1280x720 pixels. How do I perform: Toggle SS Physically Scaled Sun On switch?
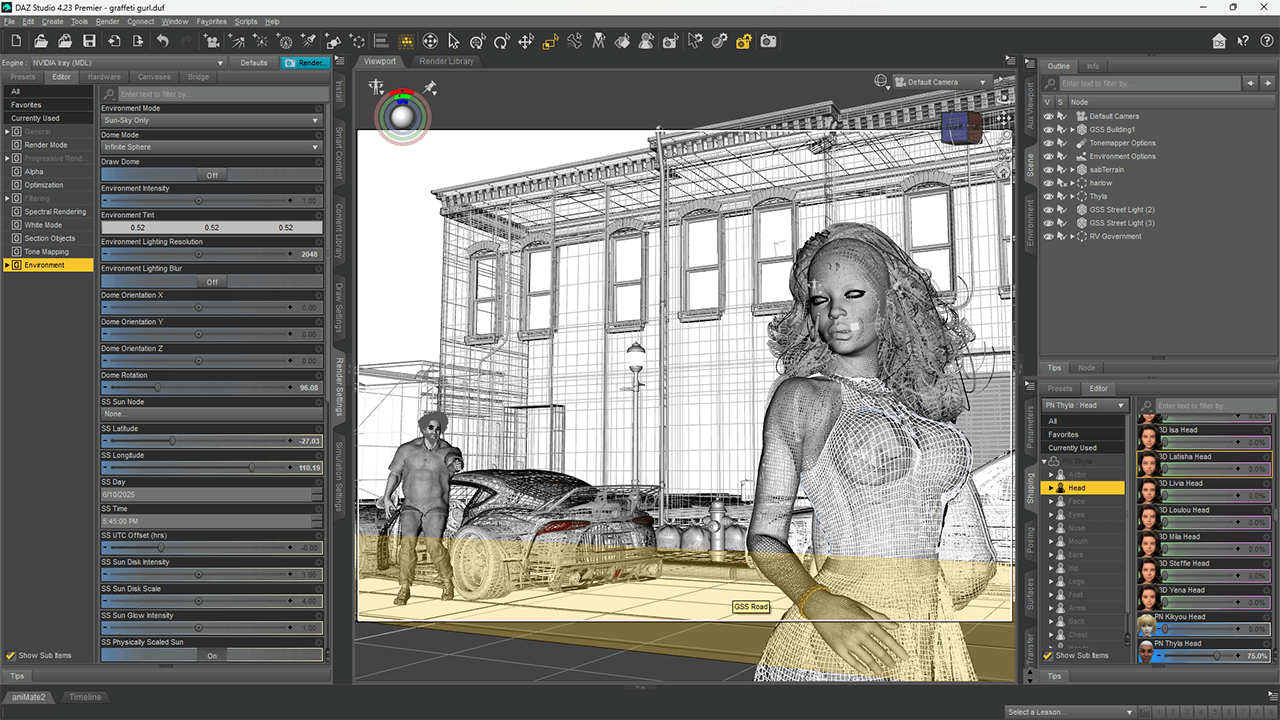(212, 656)
